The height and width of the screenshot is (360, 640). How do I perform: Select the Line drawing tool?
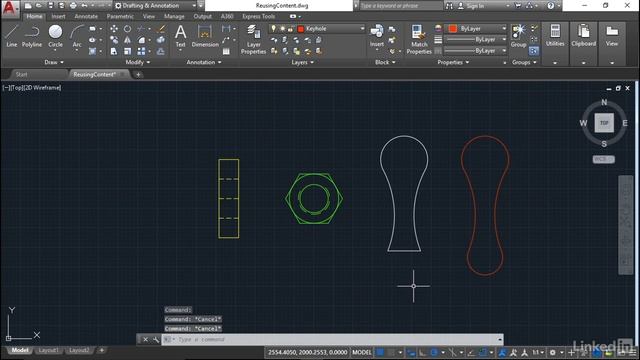tap(11, 36)
